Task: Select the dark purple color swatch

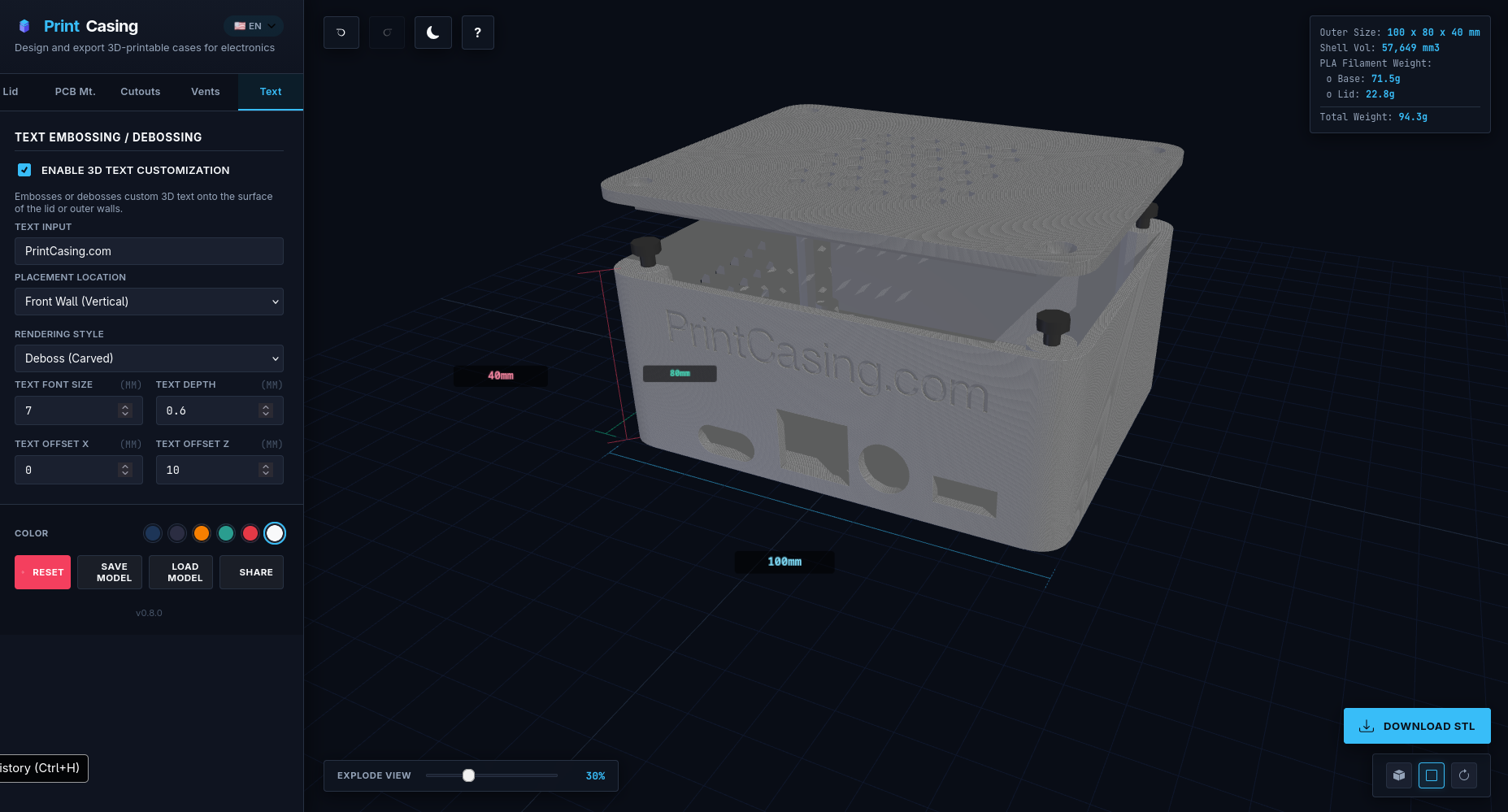Action: coord(177,533)
